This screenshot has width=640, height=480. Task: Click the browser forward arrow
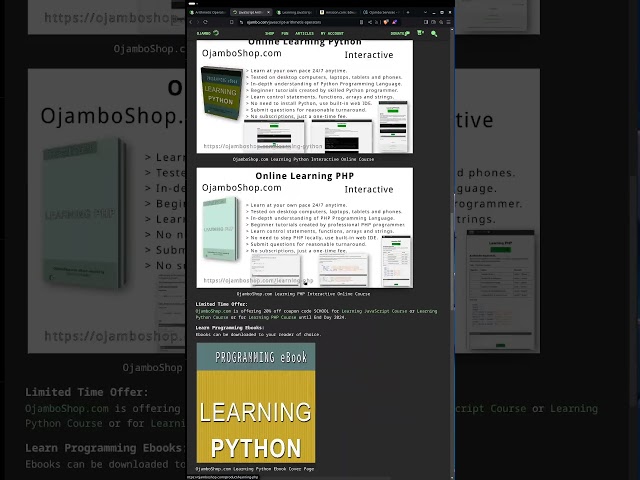point(198,22)
